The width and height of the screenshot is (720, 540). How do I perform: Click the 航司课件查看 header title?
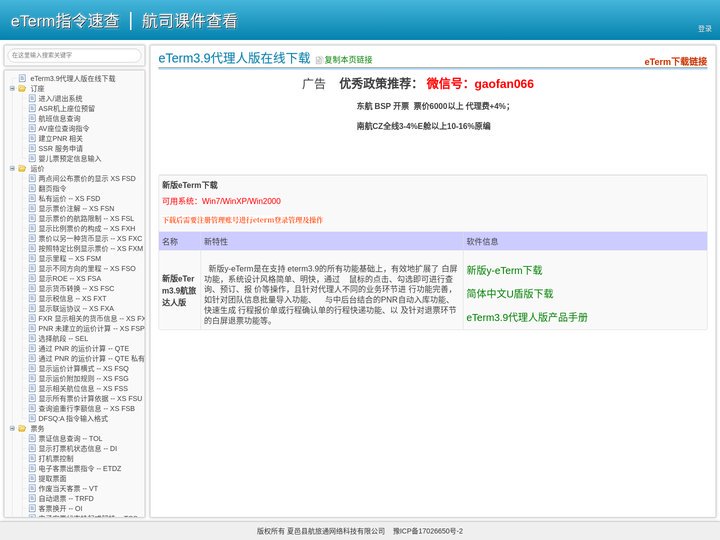pos(189,21)
